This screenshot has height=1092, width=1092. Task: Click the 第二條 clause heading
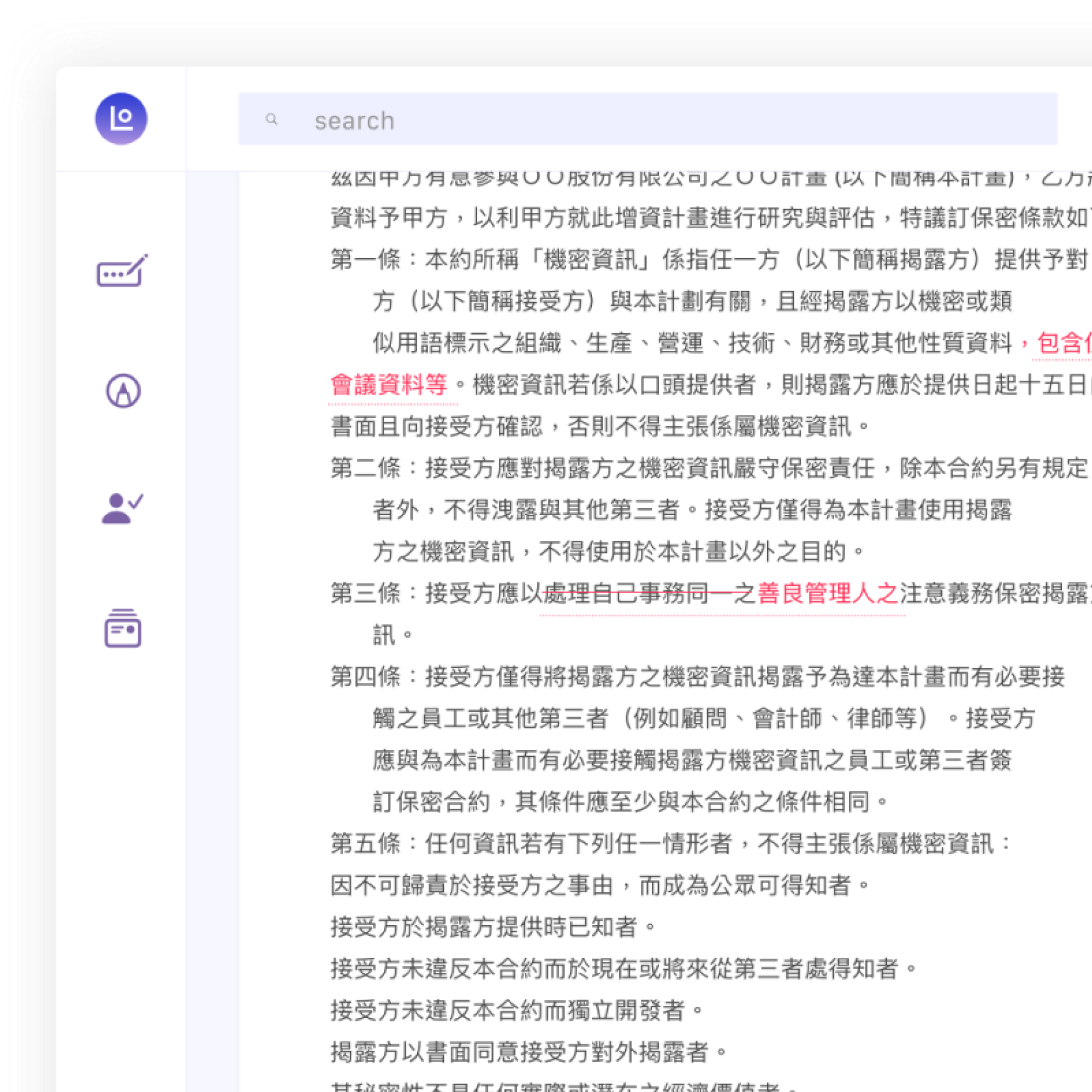[365, 468]
